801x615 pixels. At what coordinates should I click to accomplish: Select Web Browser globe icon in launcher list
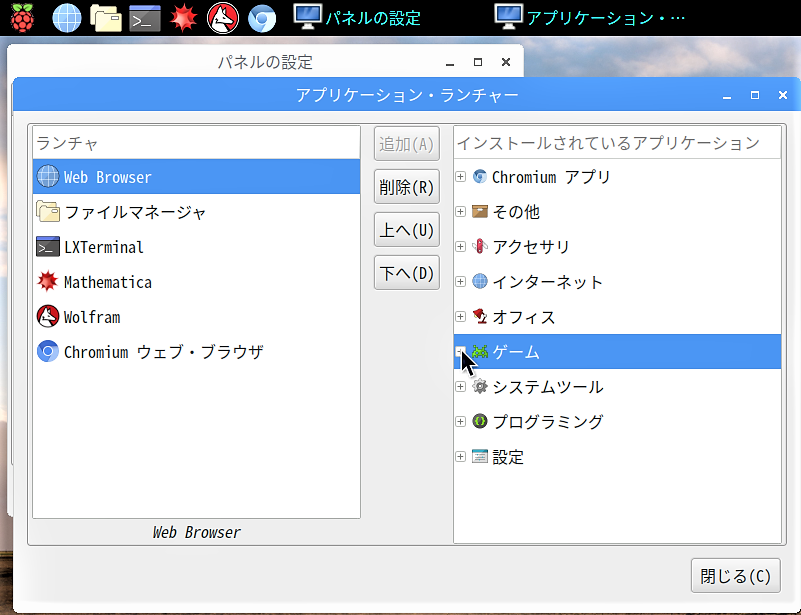[48, 177]
